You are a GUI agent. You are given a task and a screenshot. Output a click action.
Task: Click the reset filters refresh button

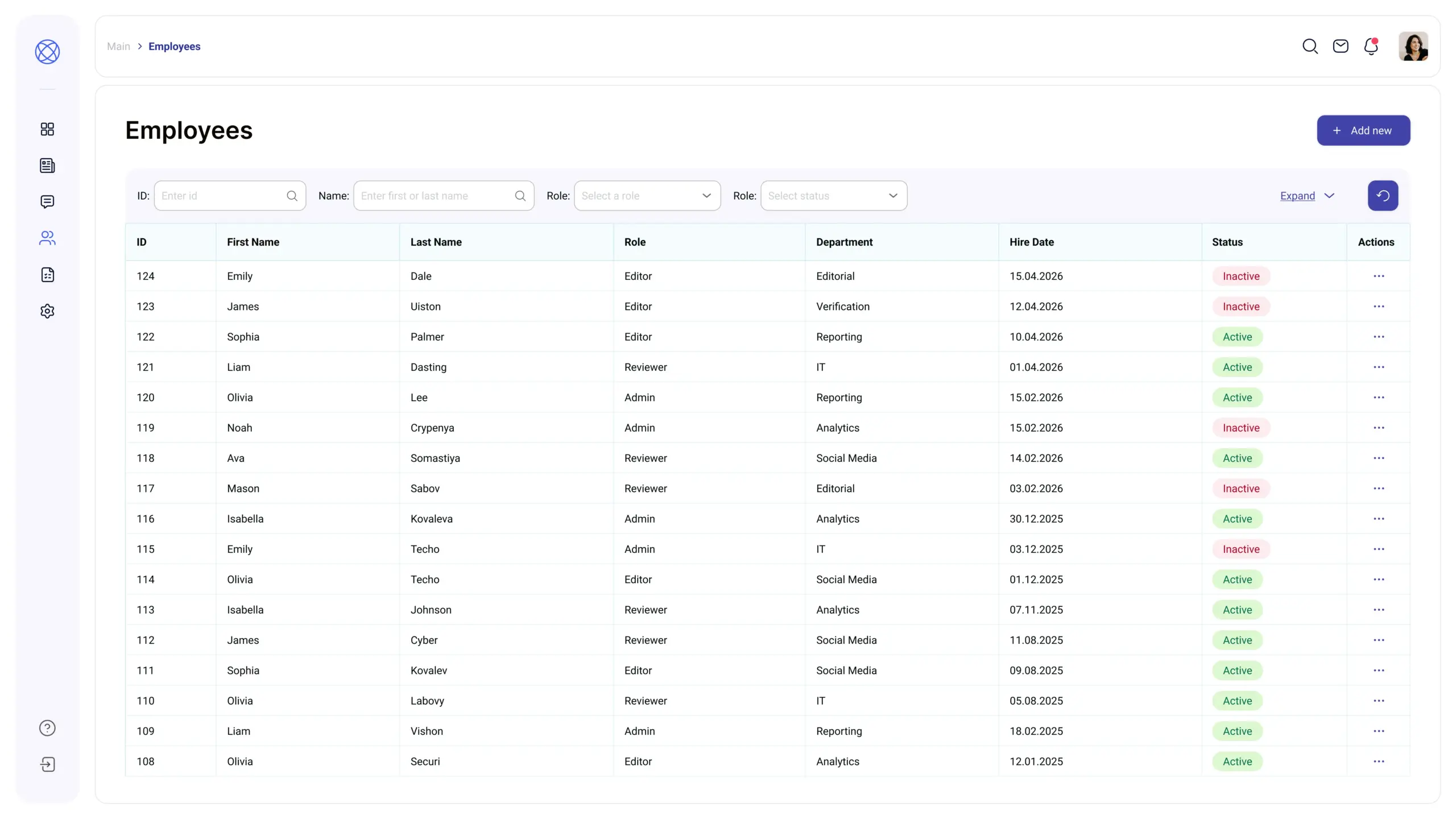[x=1383, y=196]
